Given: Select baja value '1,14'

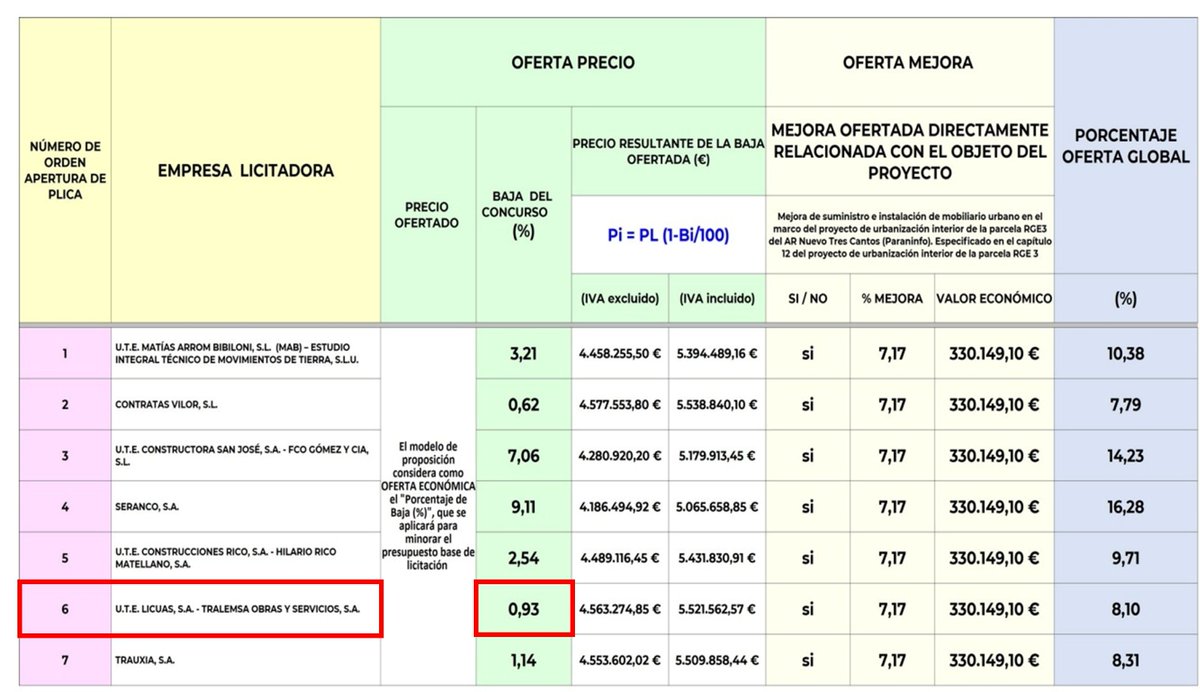Looking at the screenshot, I should point(524,660).
